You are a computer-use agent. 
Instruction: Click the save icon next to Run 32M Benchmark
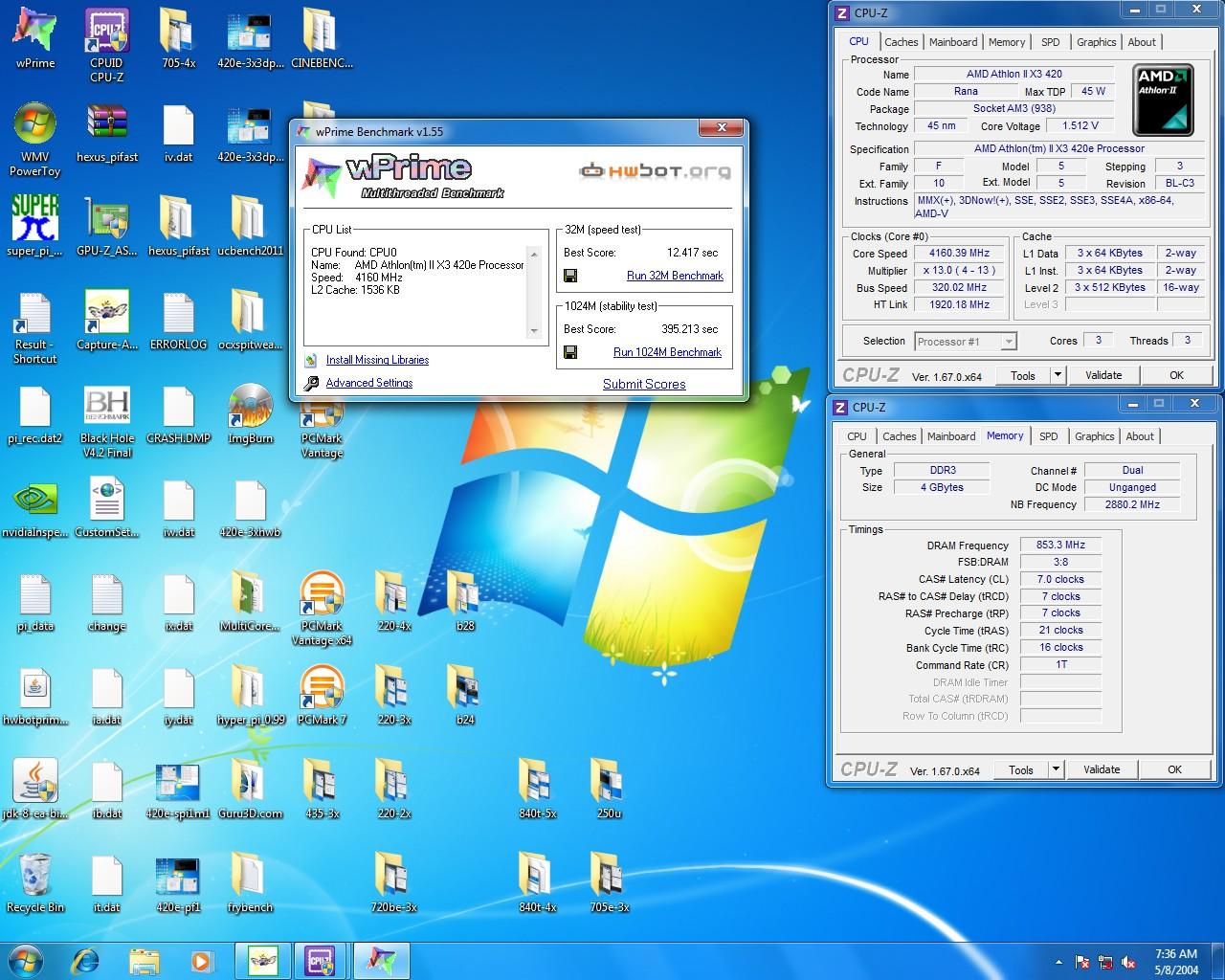[x=570, y=276]
